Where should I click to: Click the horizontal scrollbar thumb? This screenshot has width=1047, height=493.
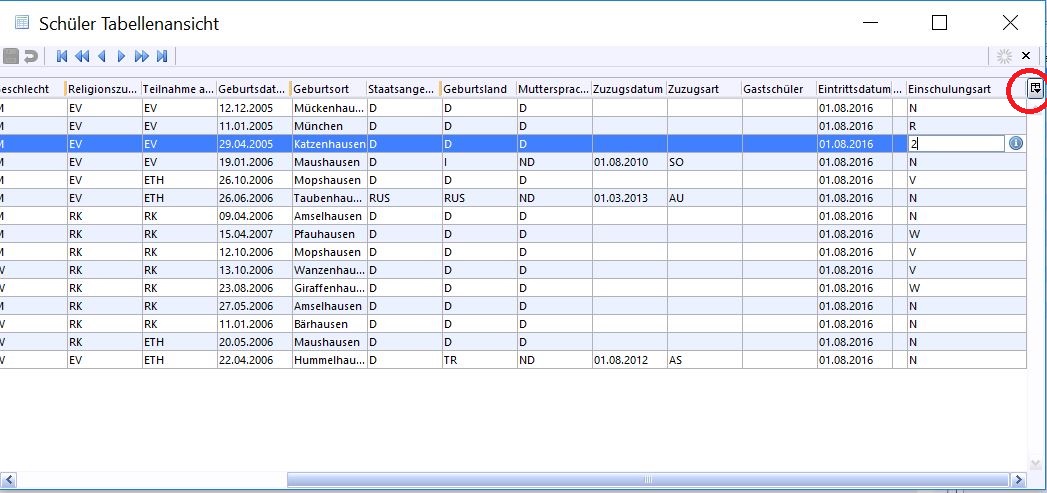point(648,480)
